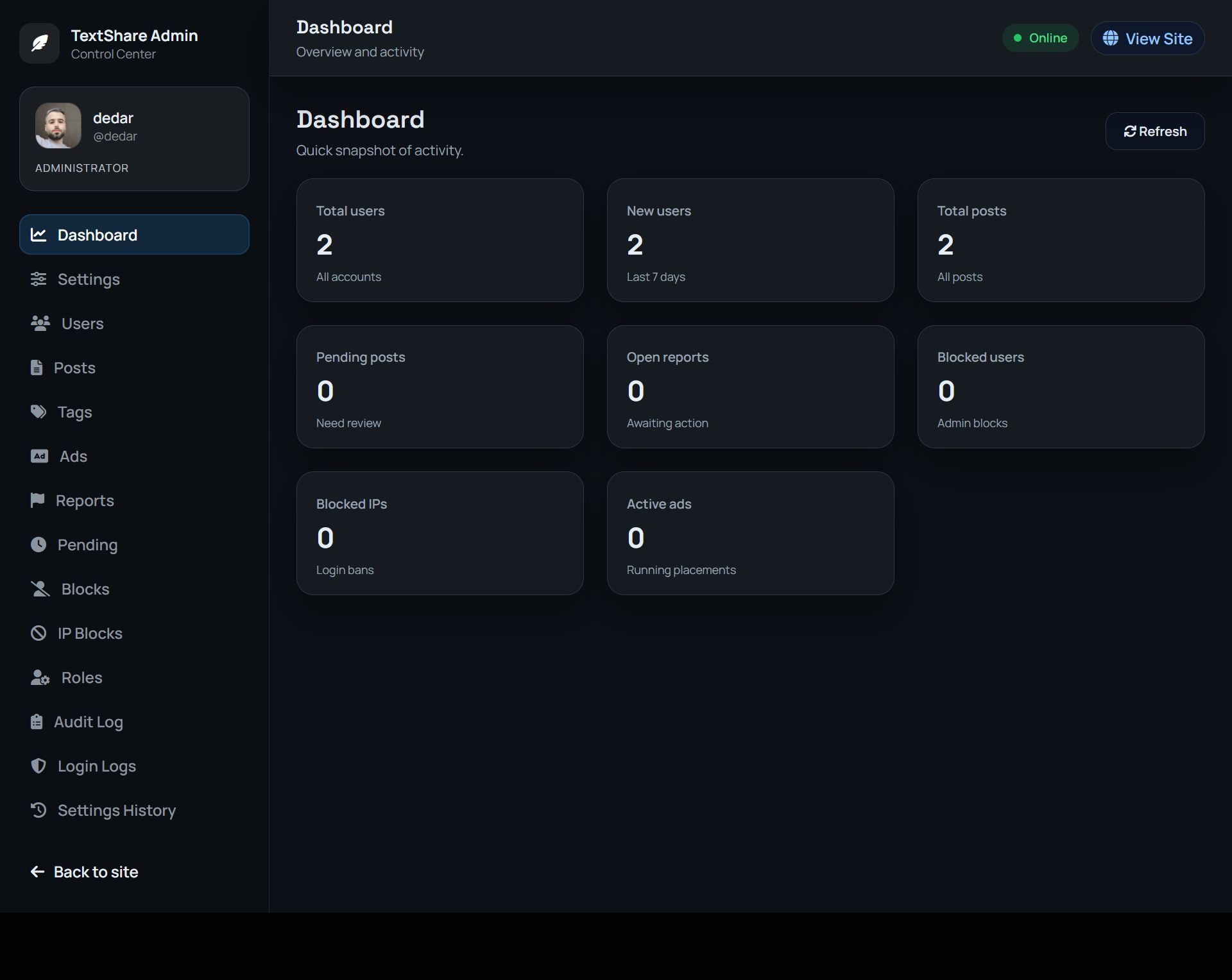Viewport: 1232px width, 980px height.
Task: Click the Settings sliders icon in sidebar
Action: (38, 279)
